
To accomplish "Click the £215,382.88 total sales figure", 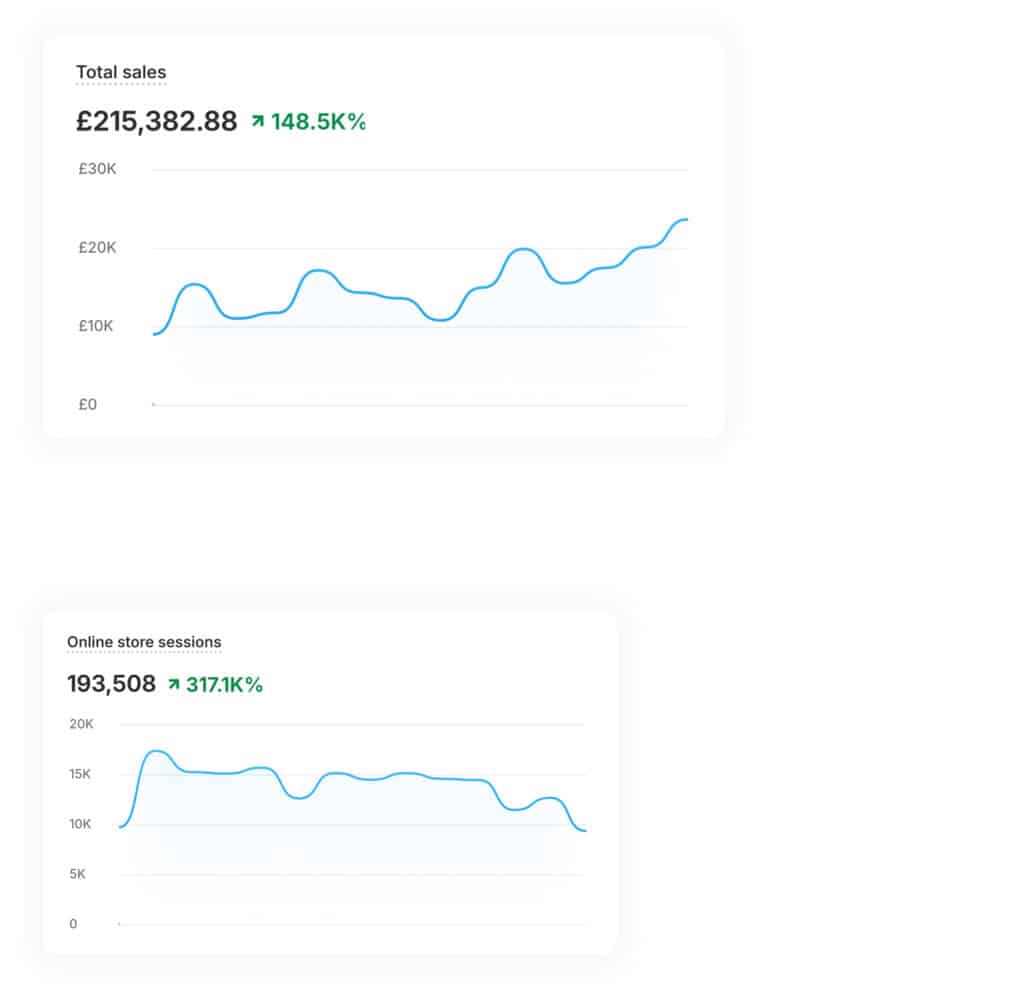I will click(x=156, y=121).
